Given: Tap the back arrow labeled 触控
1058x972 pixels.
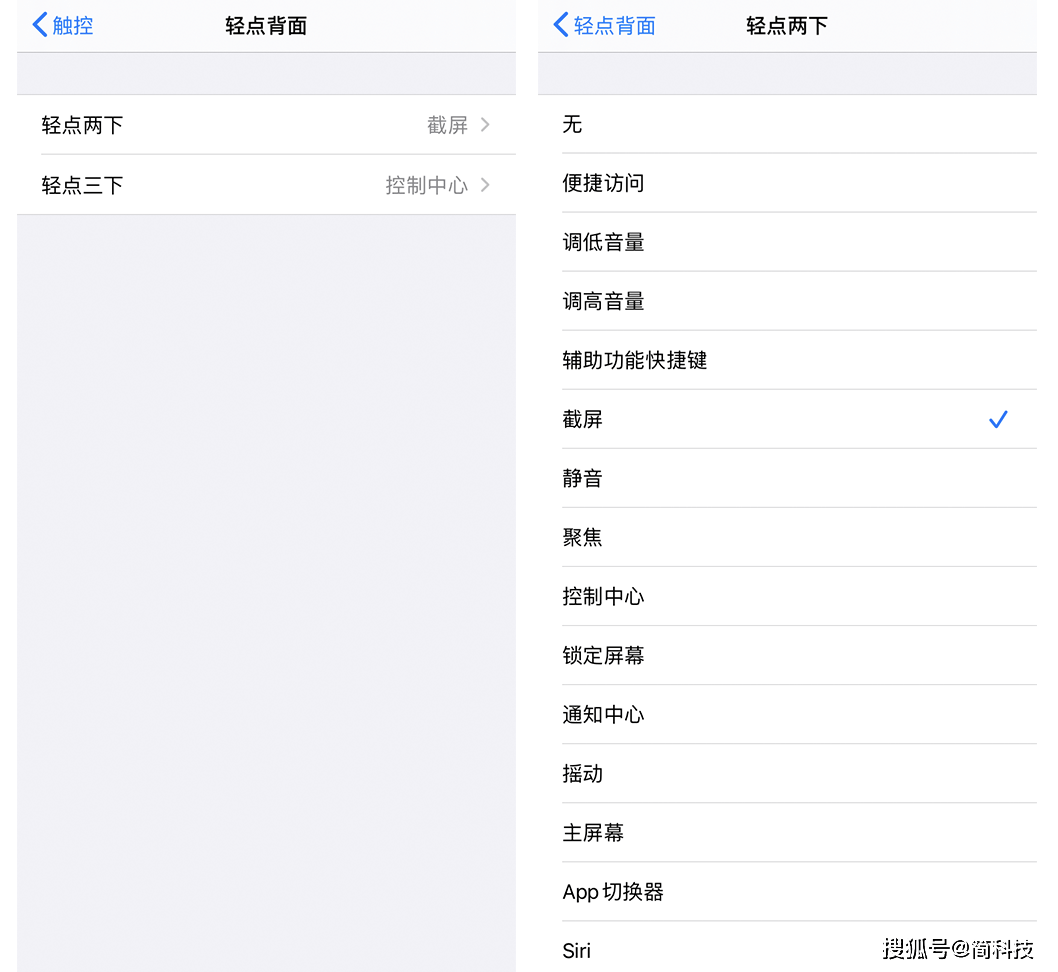Looking at the screenshot, I should tap(61, 25).
